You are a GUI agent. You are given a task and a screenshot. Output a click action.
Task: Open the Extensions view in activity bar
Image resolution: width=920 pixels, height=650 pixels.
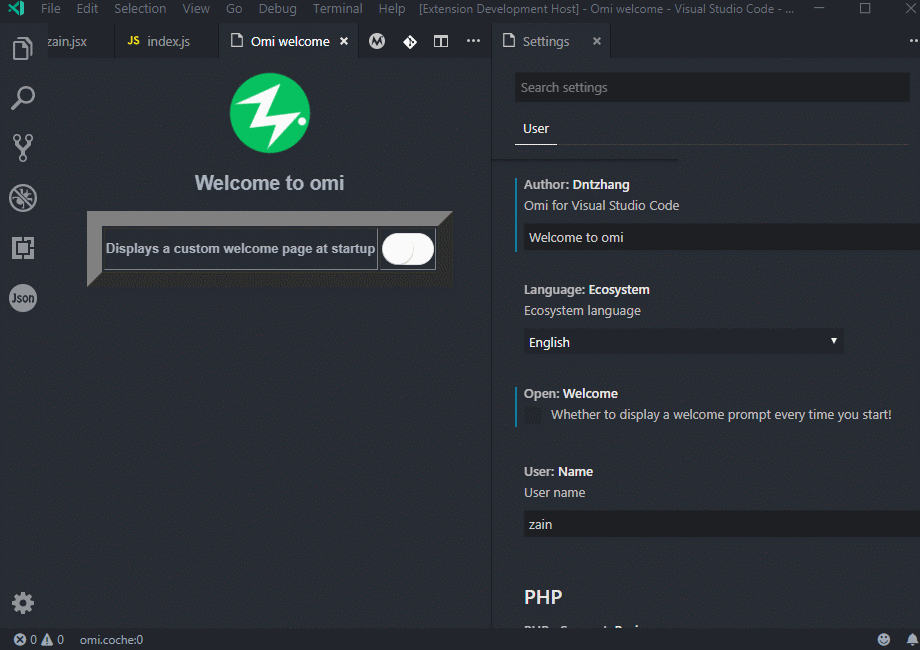(23, 248)
